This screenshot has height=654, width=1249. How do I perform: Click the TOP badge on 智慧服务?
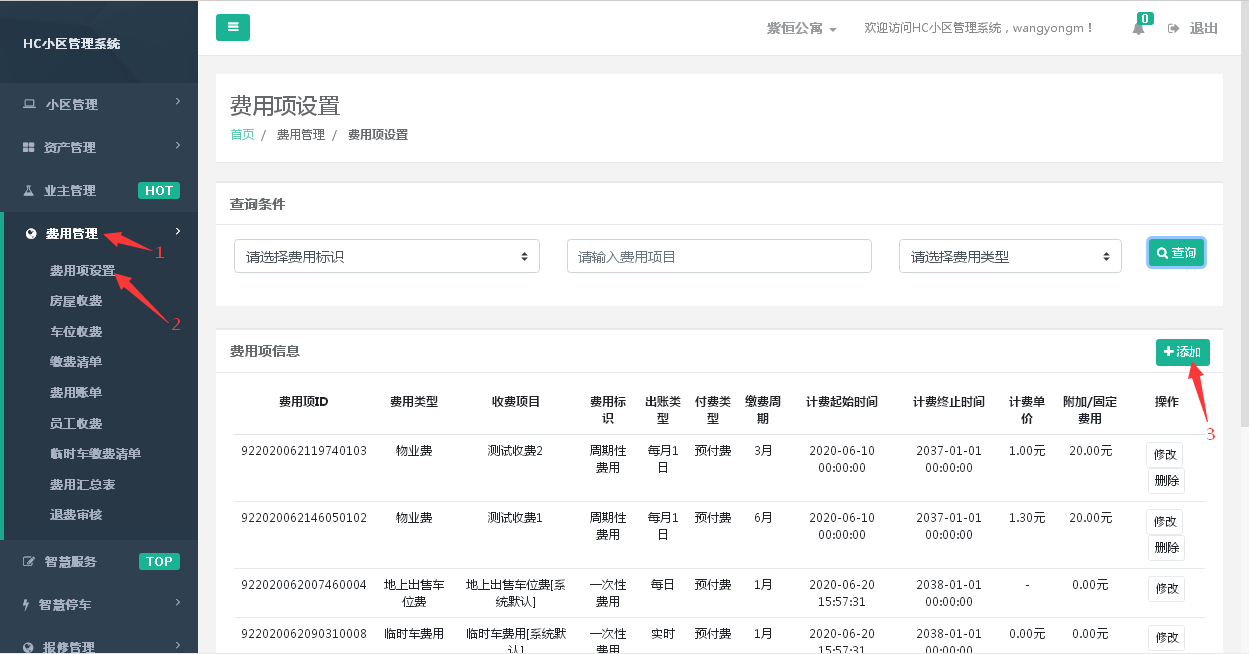[x=159, y=561]
